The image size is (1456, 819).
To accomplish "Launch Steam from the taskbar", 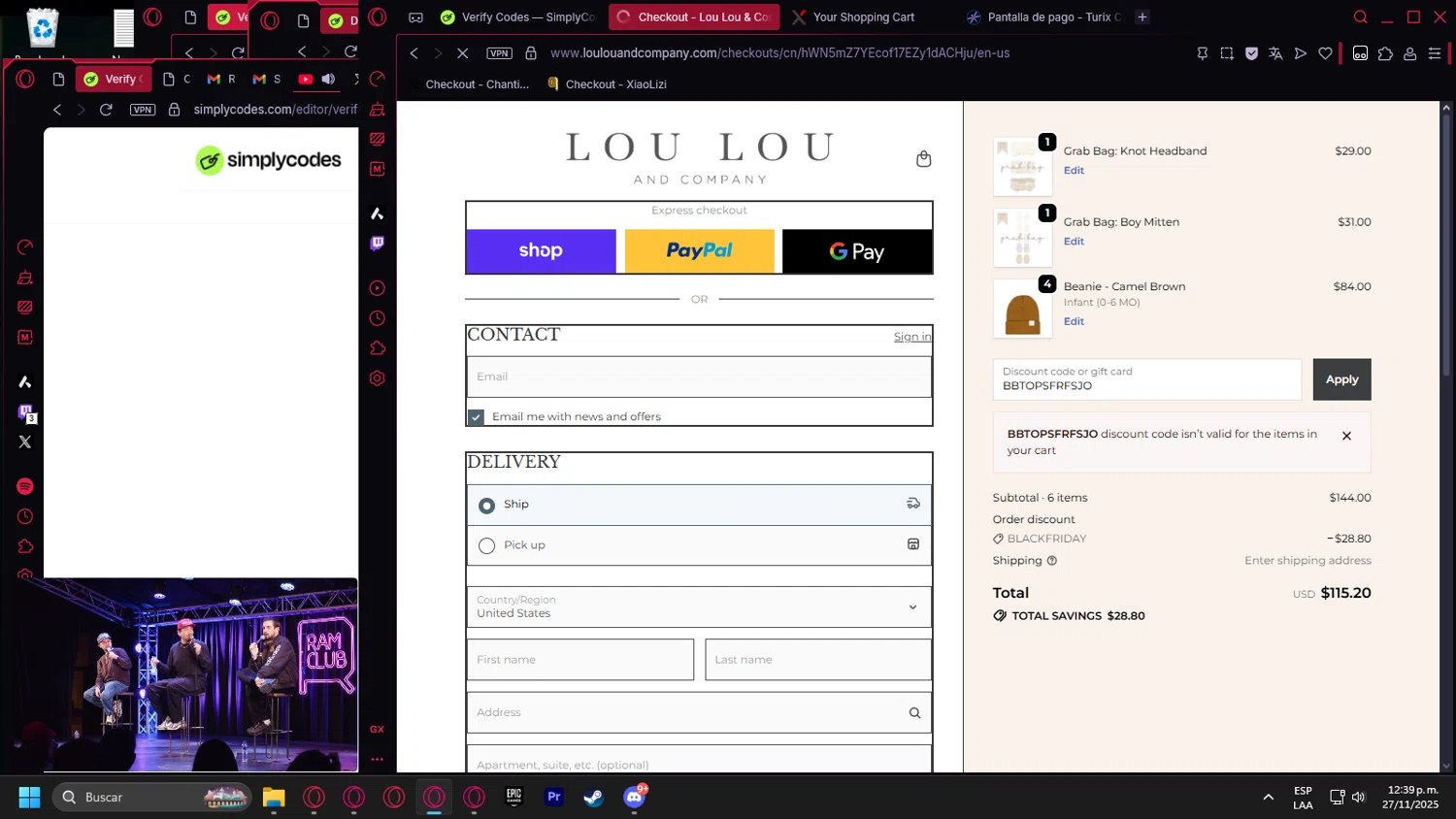I will point(593,798).
